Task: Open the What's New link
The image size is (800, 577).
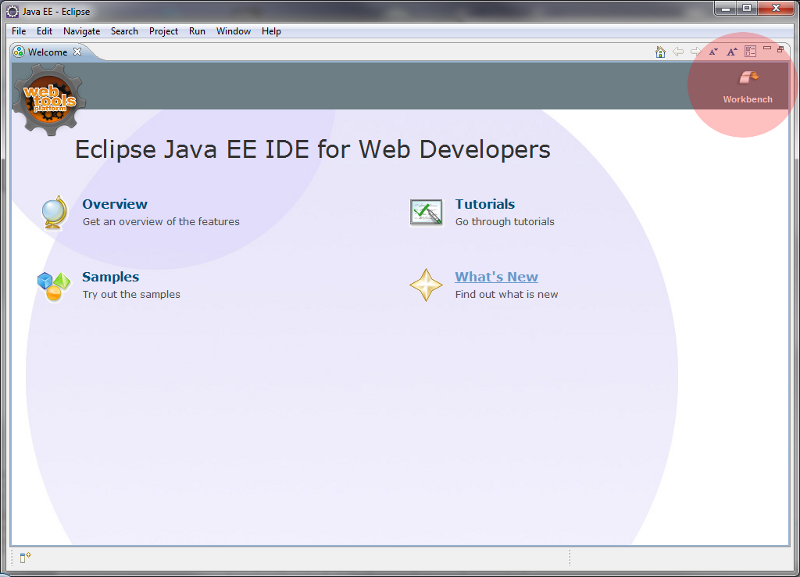Action: [x=496, y=277]
